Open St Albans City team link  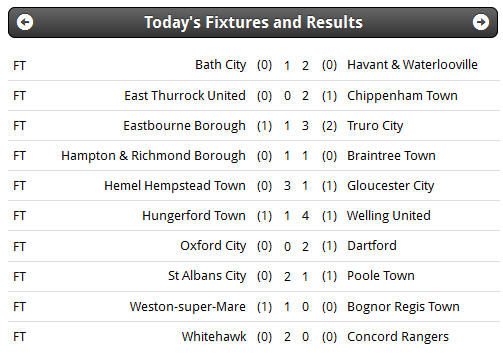(x=207, y=276)
